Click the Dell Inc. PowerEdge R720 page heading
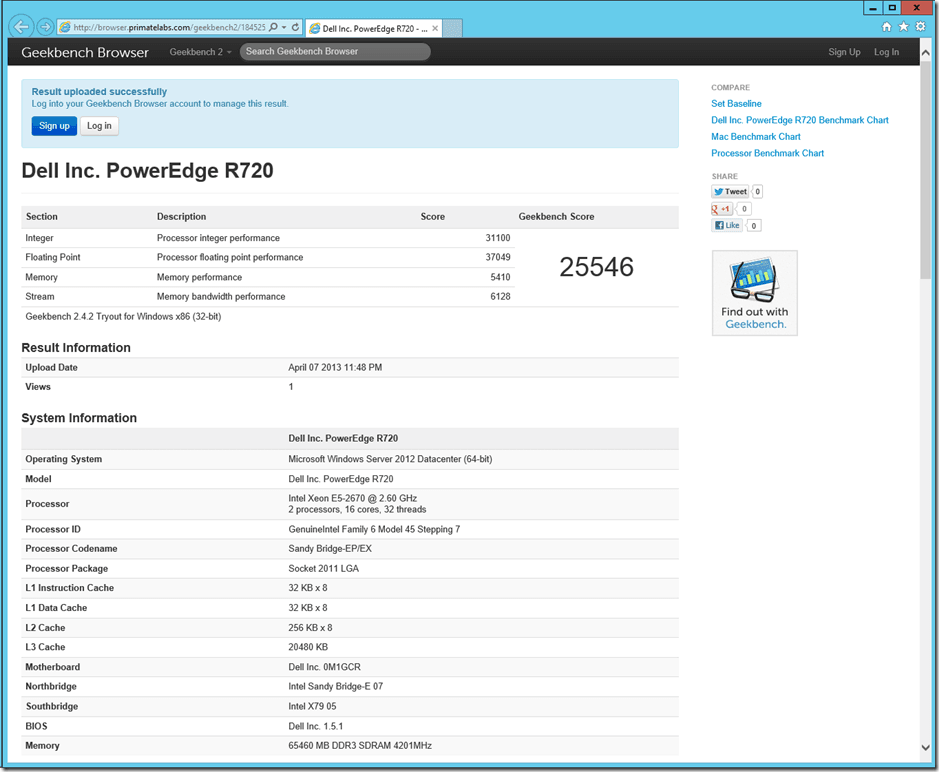 [x=147, y=171]
